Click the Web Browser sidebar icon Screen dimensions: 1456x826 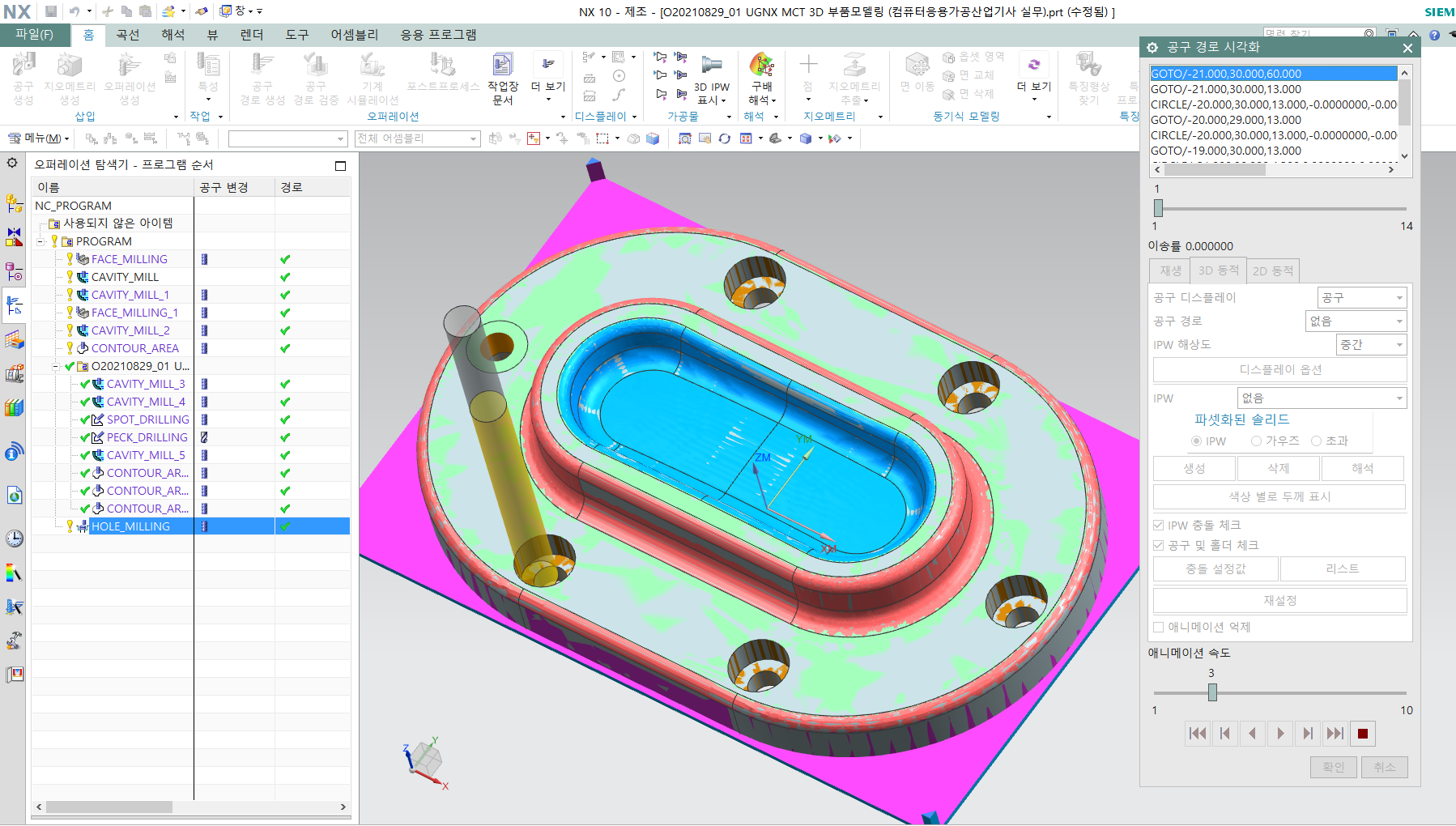[x=14, y=495]
